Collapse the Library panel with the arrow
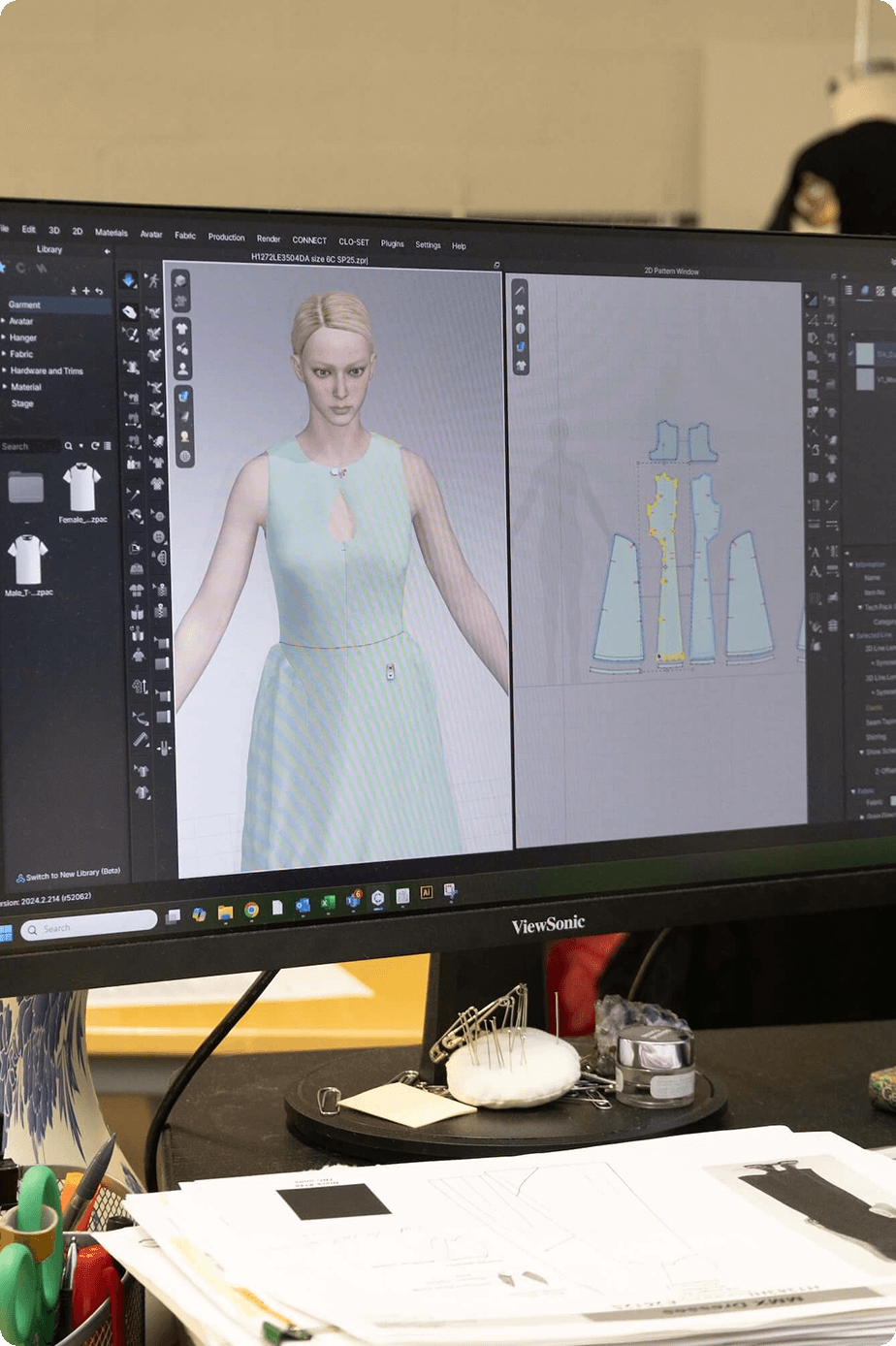Viewport: 896px width, 1346px height. [107, 251]
